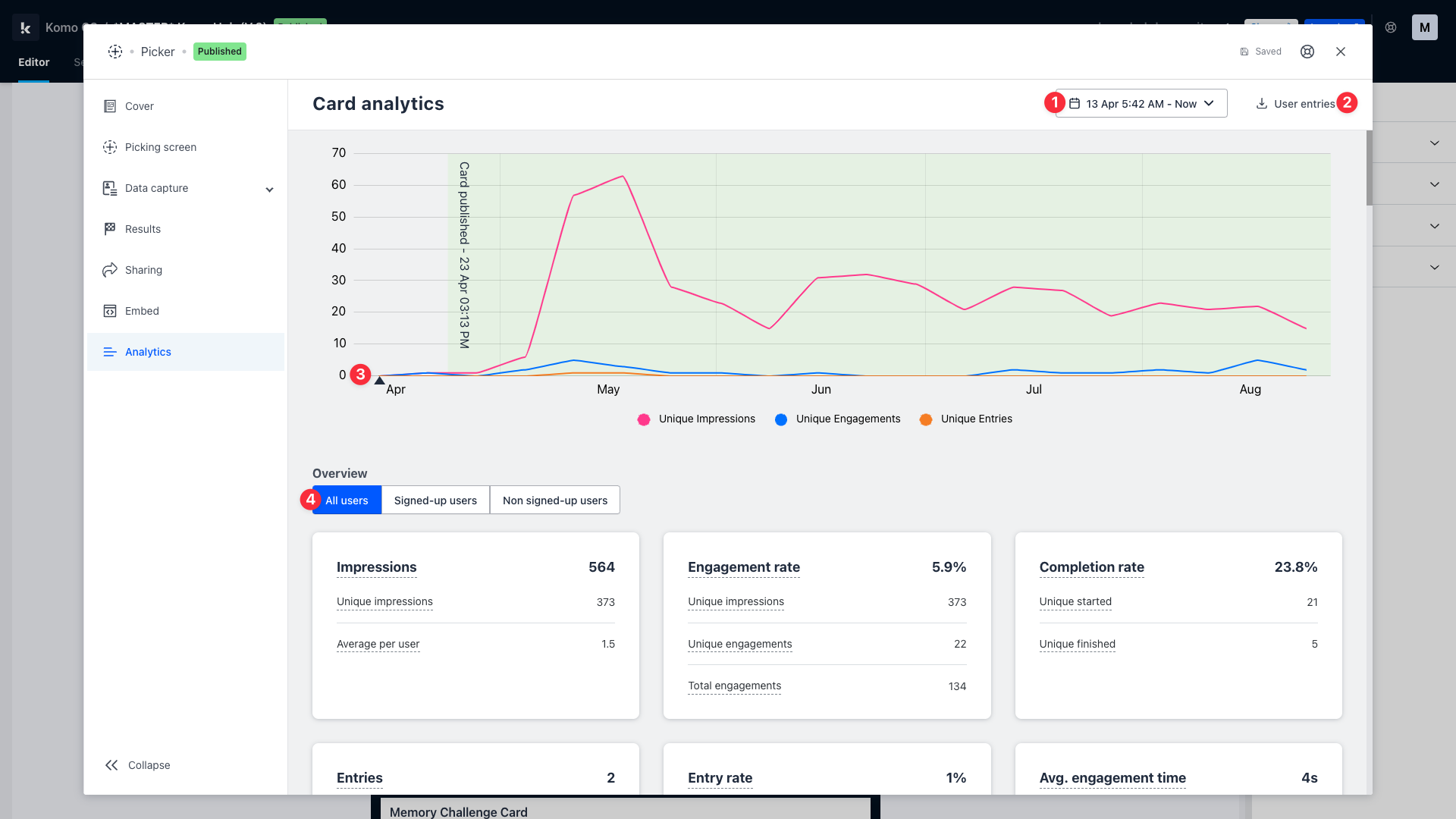This screenshot has height=819, width=1456.
Task: Click the Results flag icon
Action: coord(110,229)
